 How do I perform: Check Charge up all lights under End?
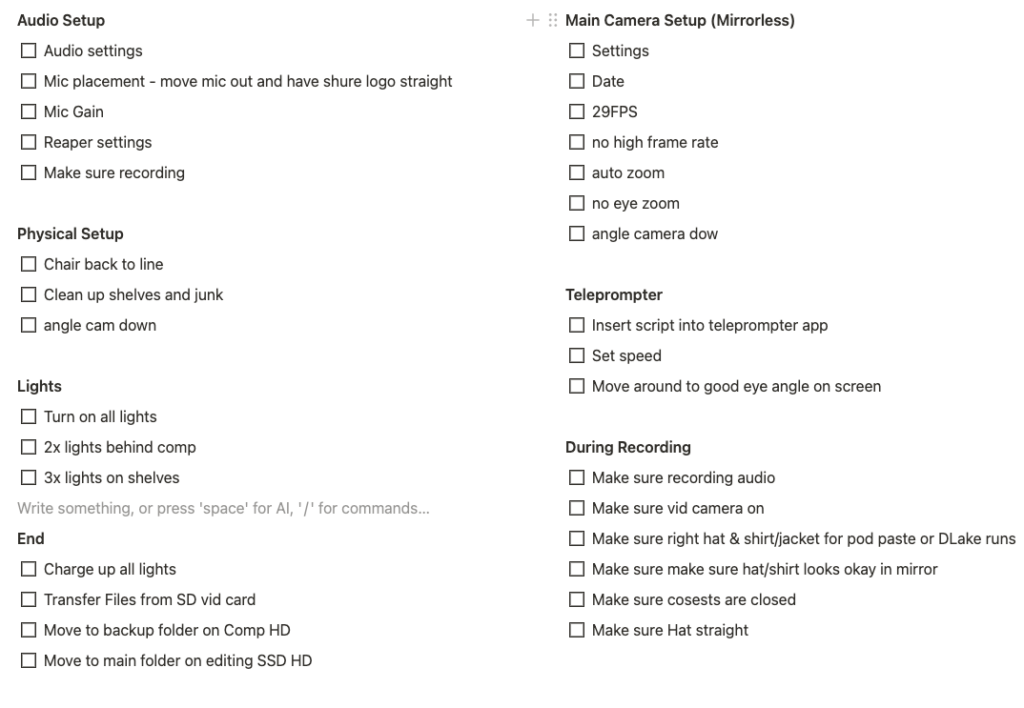pyautogui.click(x=29, y=569)
